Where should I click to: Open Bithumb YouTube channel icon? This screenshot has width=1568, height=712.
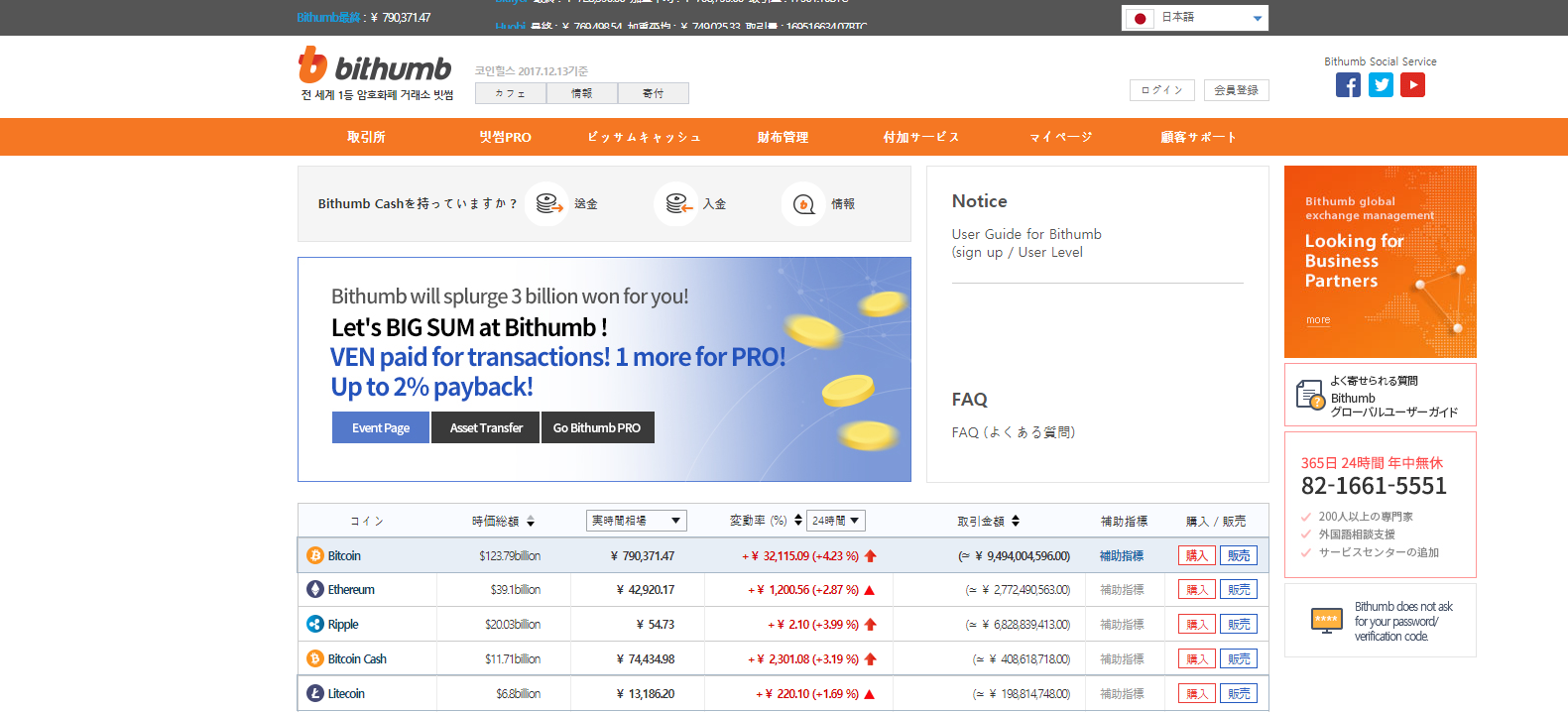1413,85
